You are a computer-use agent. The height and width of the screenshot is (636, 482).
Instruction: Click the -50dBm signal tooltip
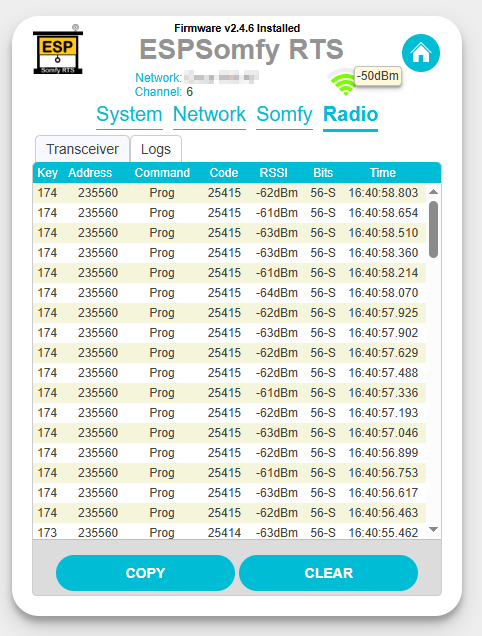tap(378, 76)
